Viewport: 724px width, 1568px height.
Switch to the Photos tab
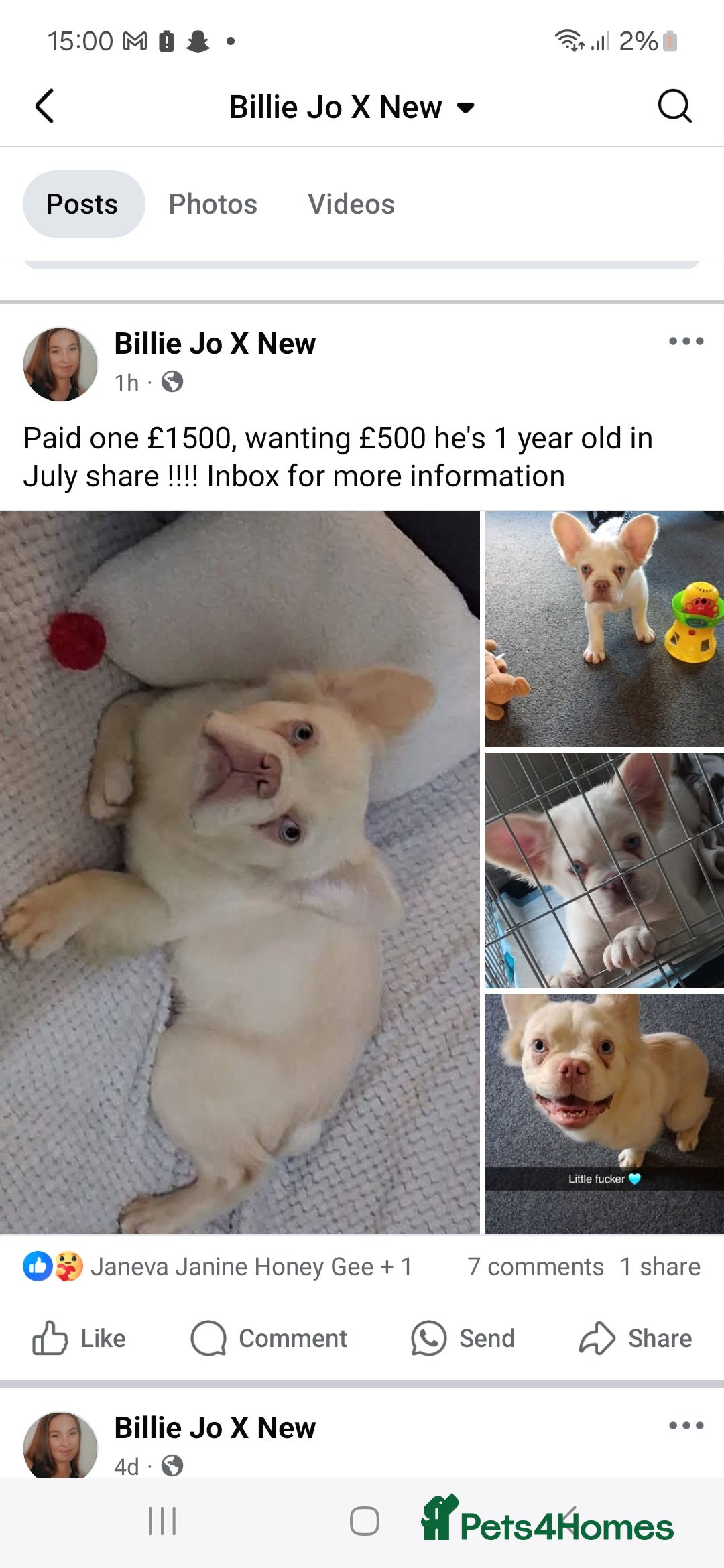coord(213,204)
